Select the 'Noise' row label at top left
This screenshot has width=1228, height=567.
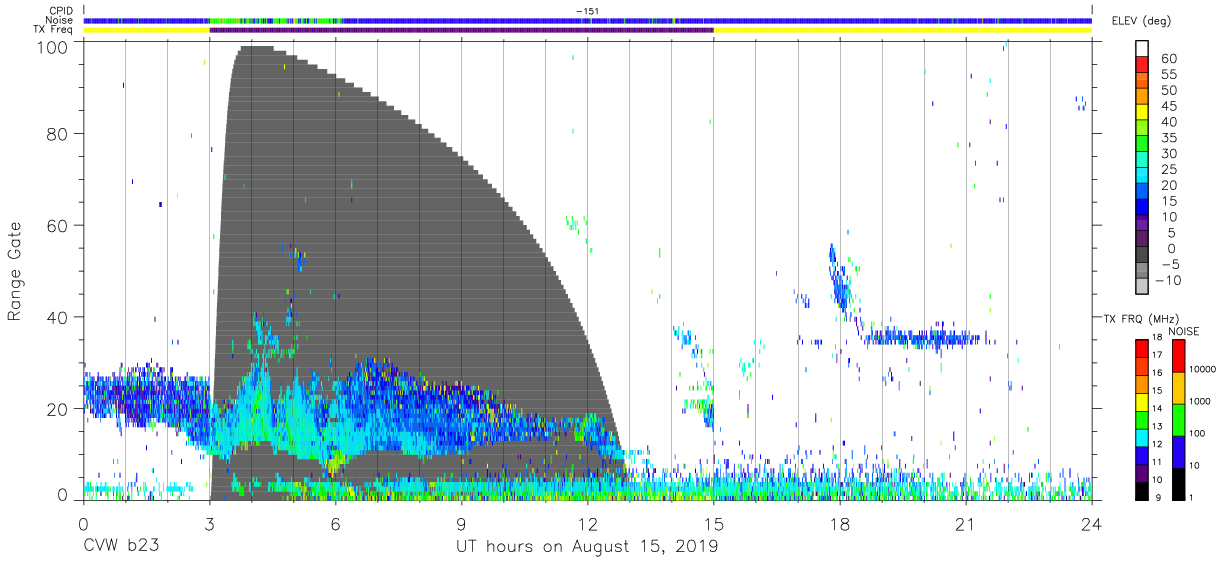coord(59,20)
